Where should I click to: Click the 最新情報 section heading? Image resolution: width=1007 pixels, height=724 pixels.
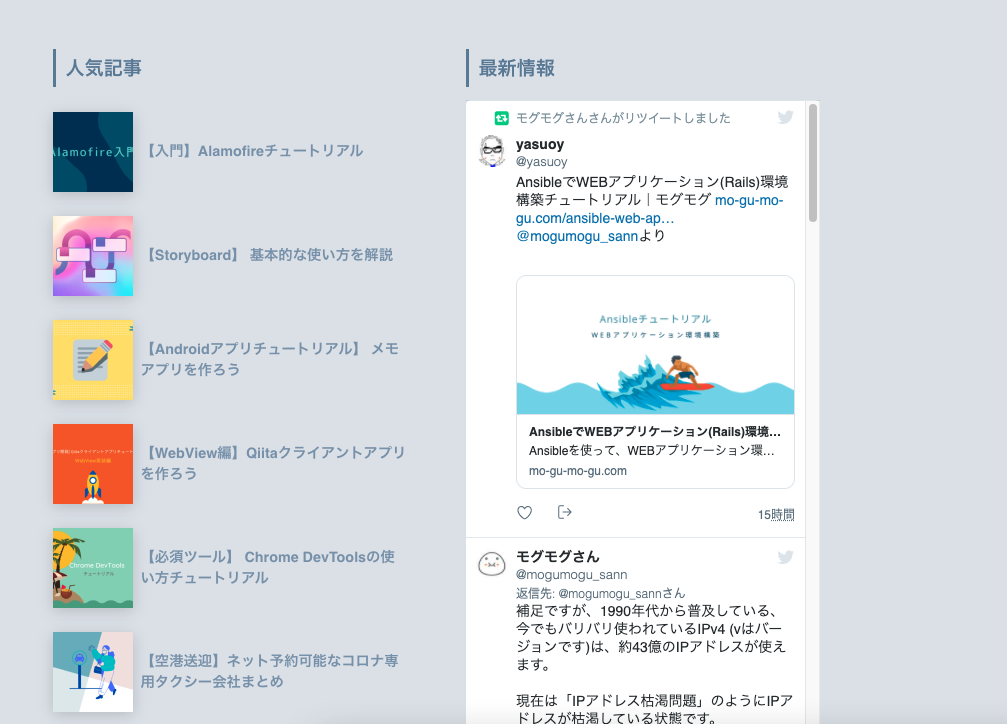pyautogui.click(x=516, y=68)
